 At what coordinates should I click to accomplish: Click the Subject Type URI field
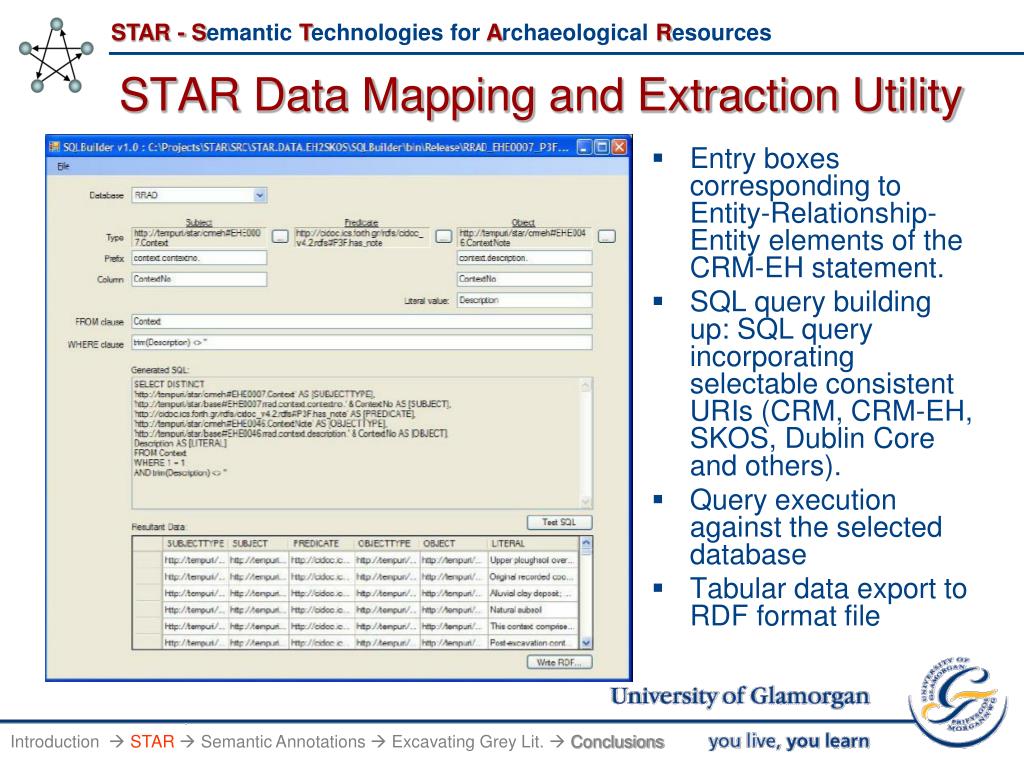pos(199,237)
